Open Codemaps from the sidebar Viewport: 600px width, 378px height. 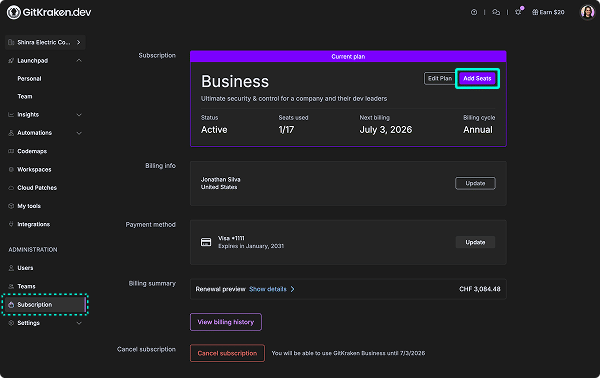point(32,151)
